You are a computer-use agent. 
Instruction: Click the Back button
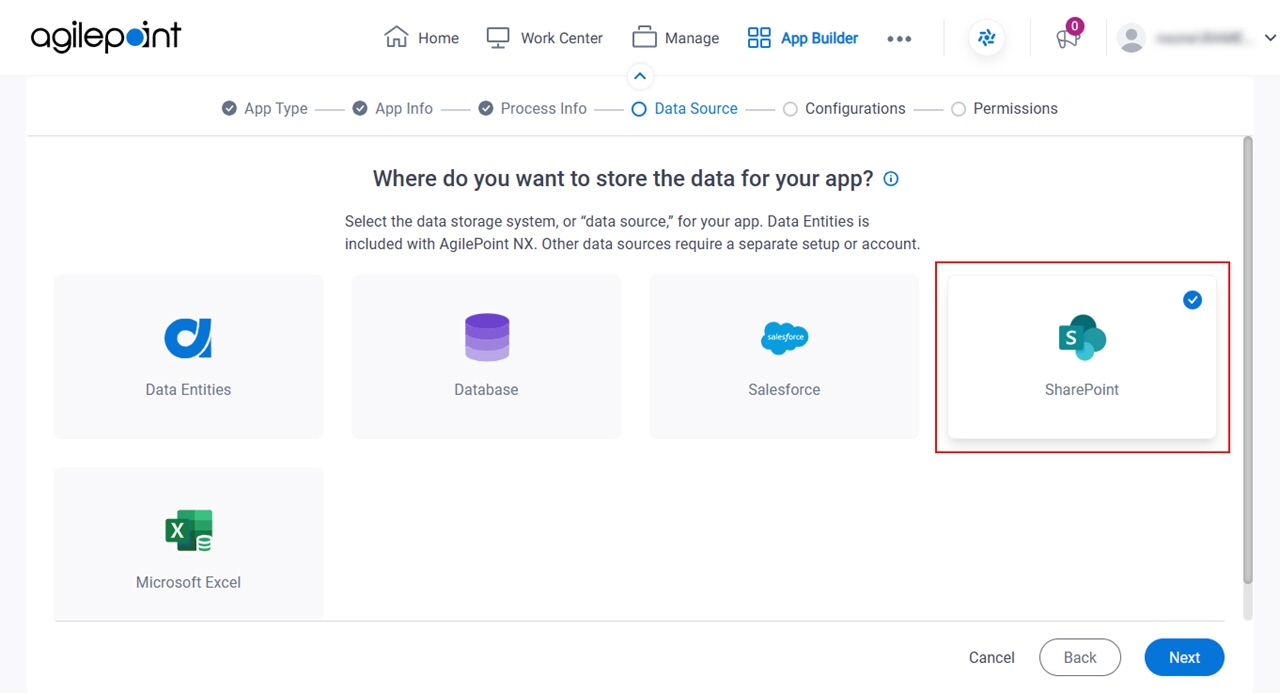(1080, 657)
